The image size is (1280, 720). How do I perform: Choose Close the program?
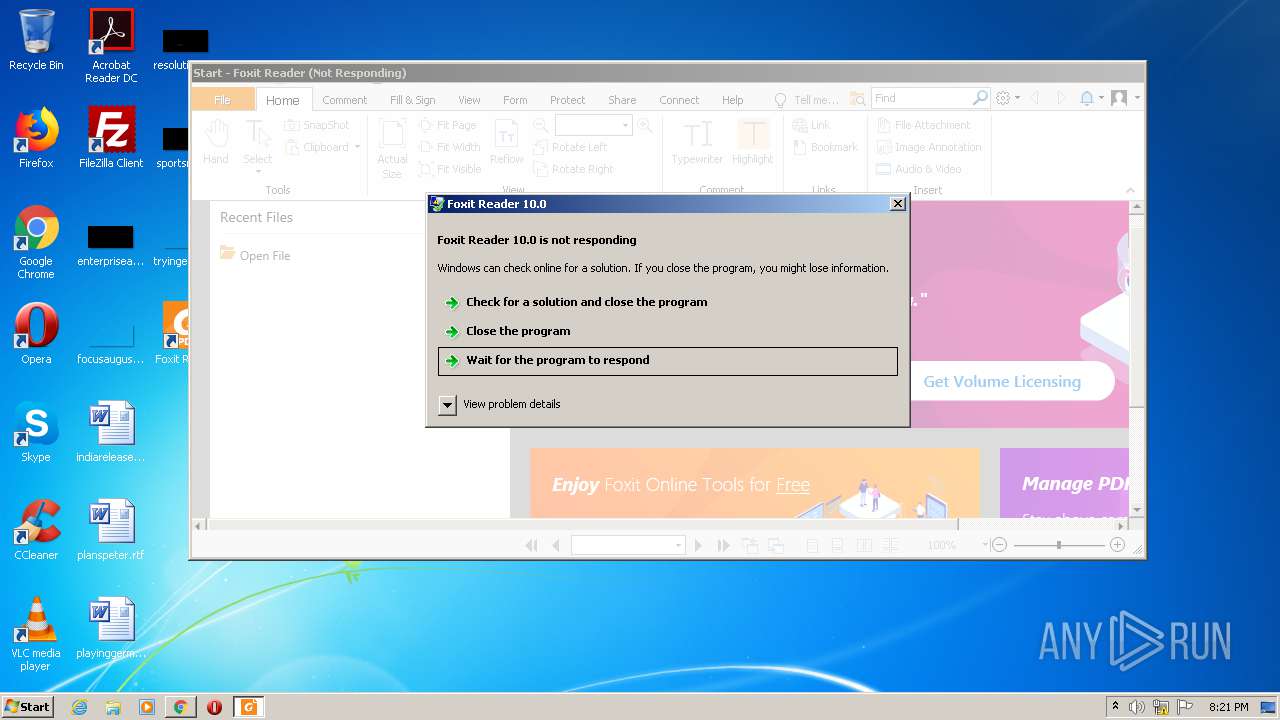point(668,331)
